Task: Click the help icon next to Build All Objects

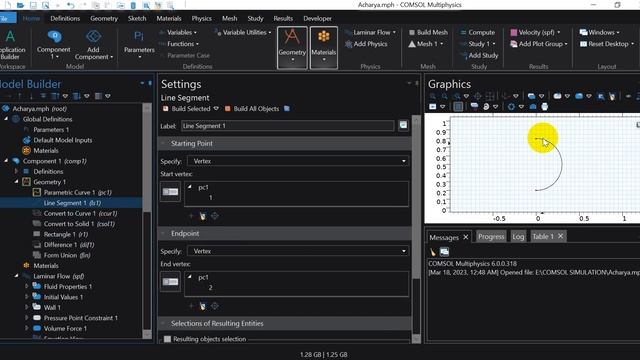Action: point(287,109)
